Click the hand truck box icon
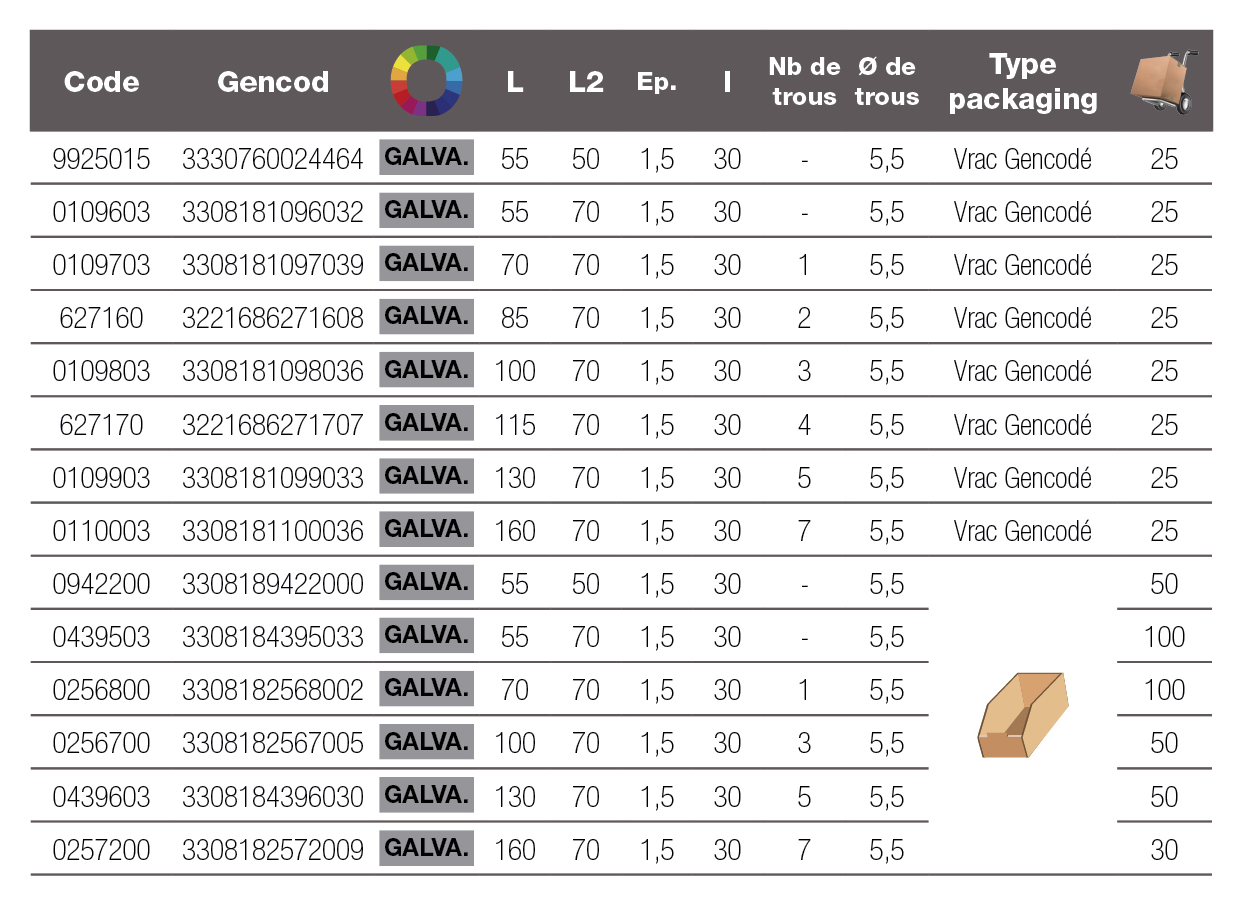 tap(1163, 82)
